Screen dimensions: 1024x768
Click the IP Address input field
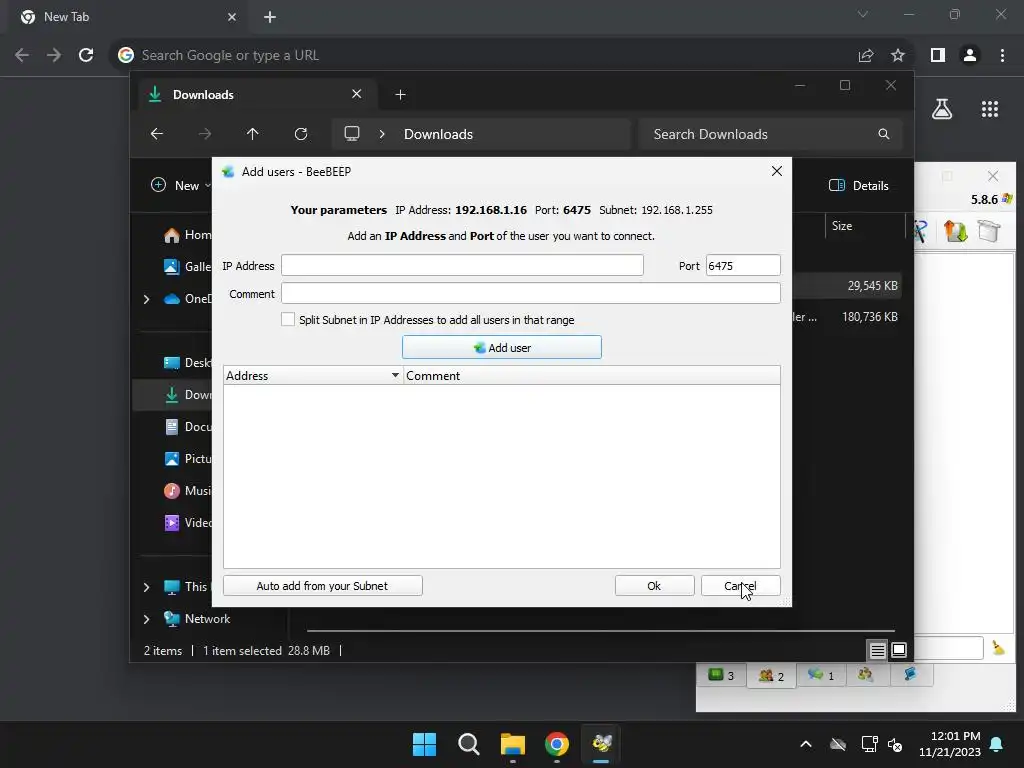point(462,265)
